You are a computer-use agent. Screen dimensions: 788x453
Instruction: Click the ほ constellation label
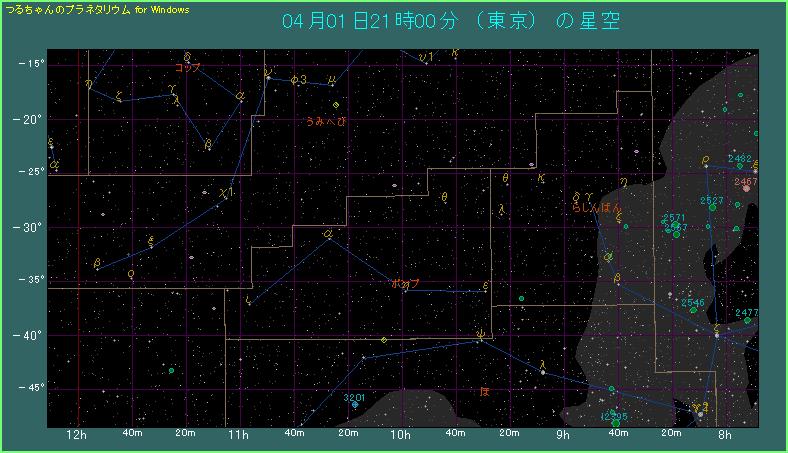[485, 391]
